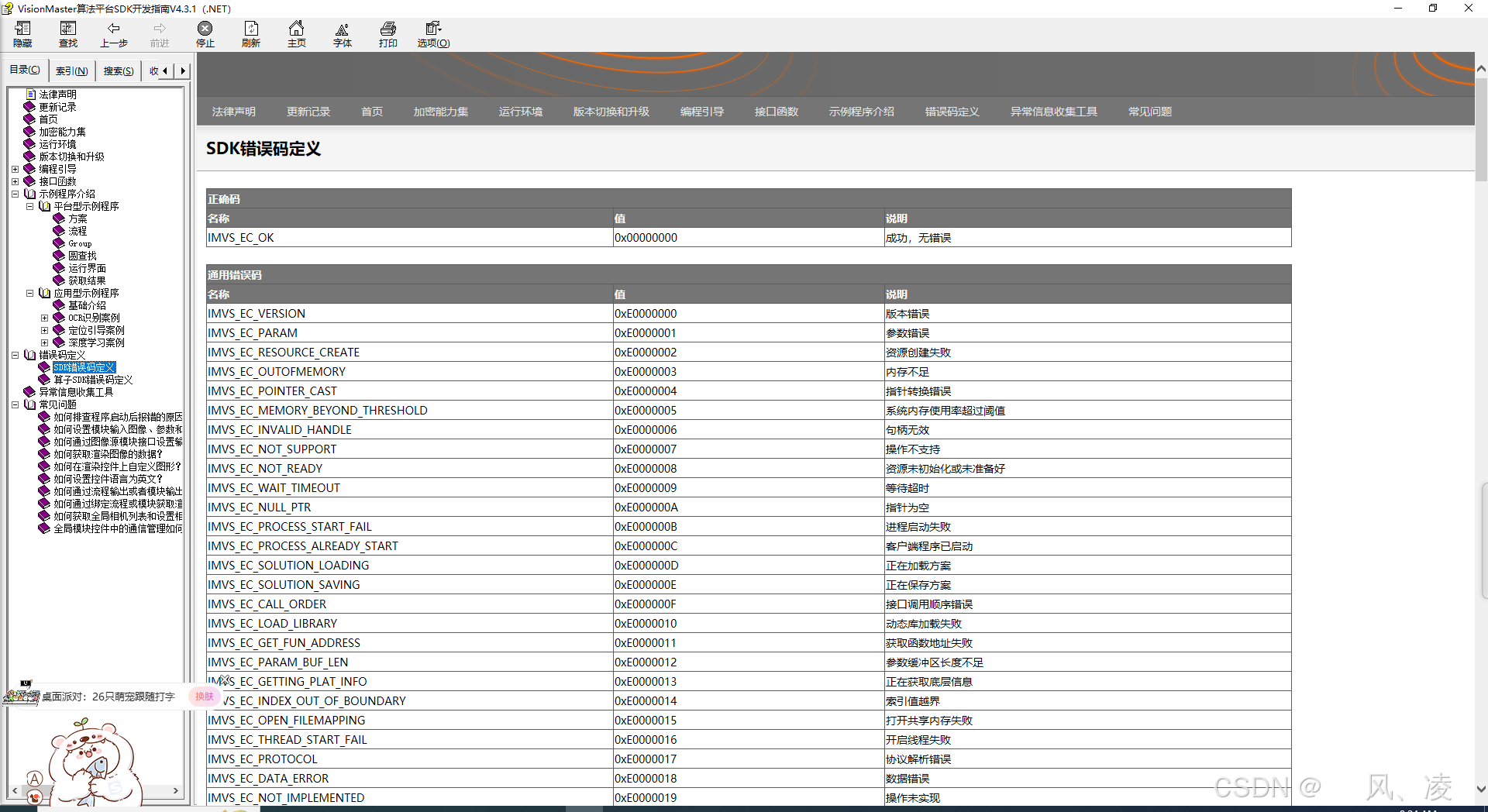Collapse the 平台型示例程序 tree node
This screenshot has width=1488, height=812.
tap(29, 206)
